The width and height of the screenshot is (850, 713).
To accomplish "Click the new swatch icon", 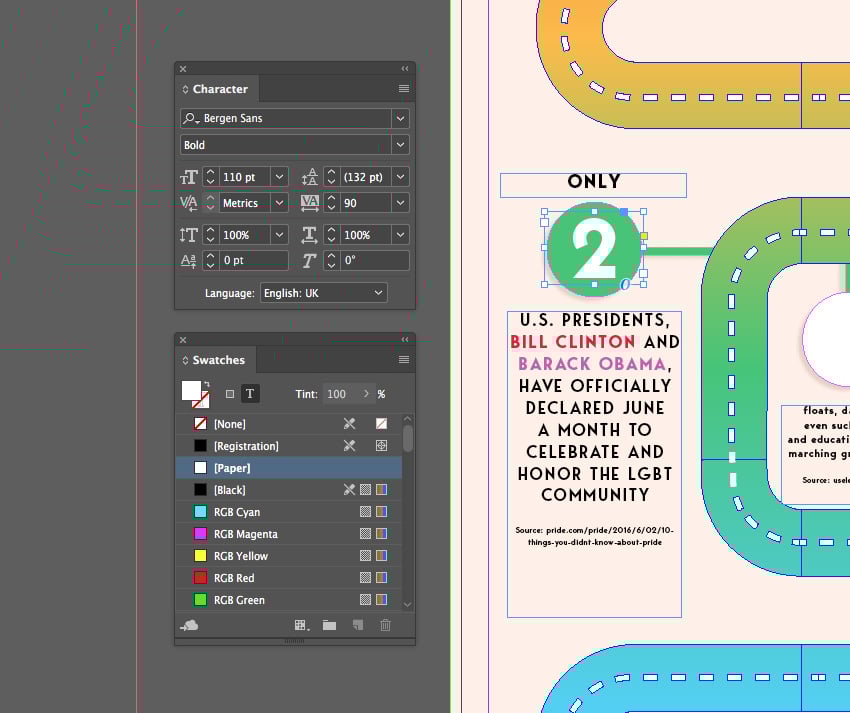I will [357, 625].
